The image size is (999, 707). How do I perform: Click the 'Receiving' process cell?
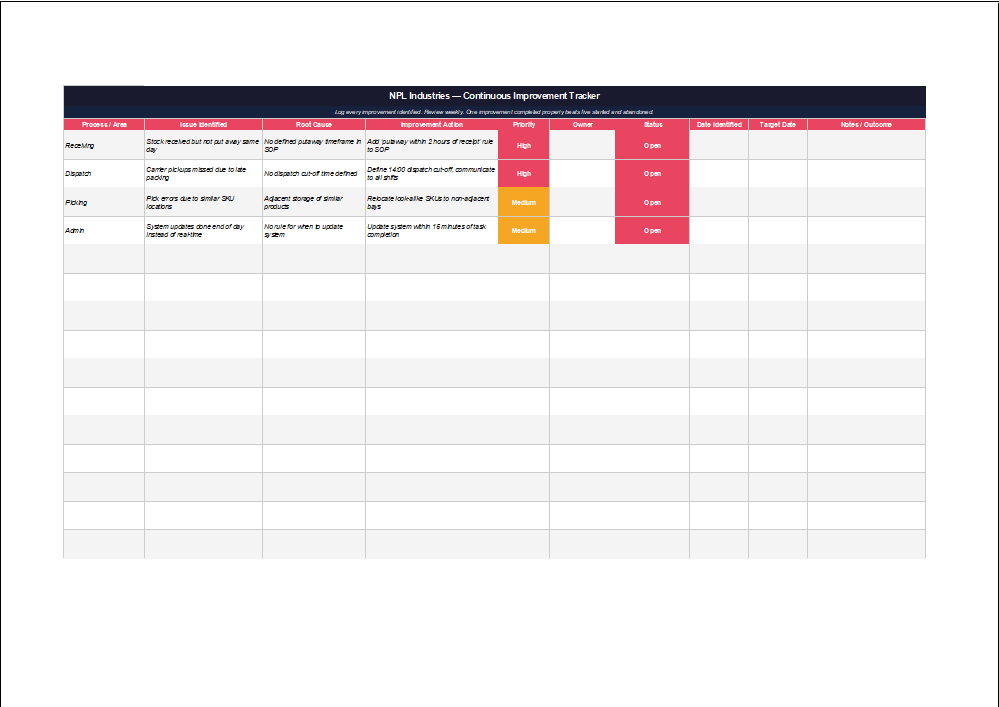coord(104,146)
